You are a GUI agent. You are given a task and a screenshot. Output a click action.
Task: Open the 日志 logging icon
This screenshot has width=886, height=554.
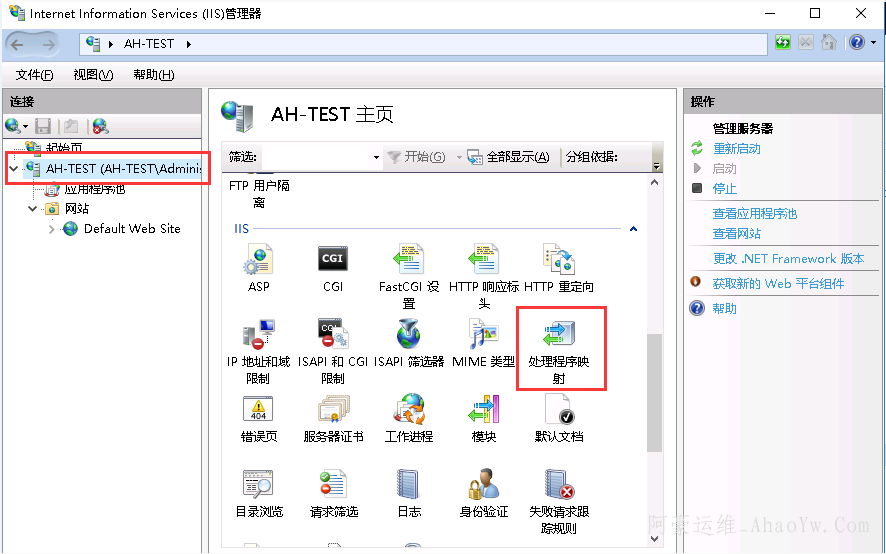(409, 487)
